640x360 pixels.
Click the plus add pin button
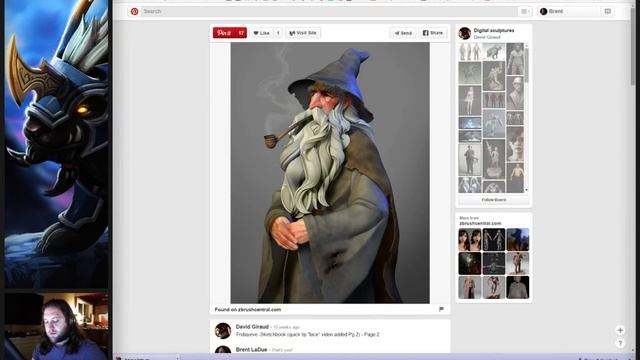click(620, 330)
